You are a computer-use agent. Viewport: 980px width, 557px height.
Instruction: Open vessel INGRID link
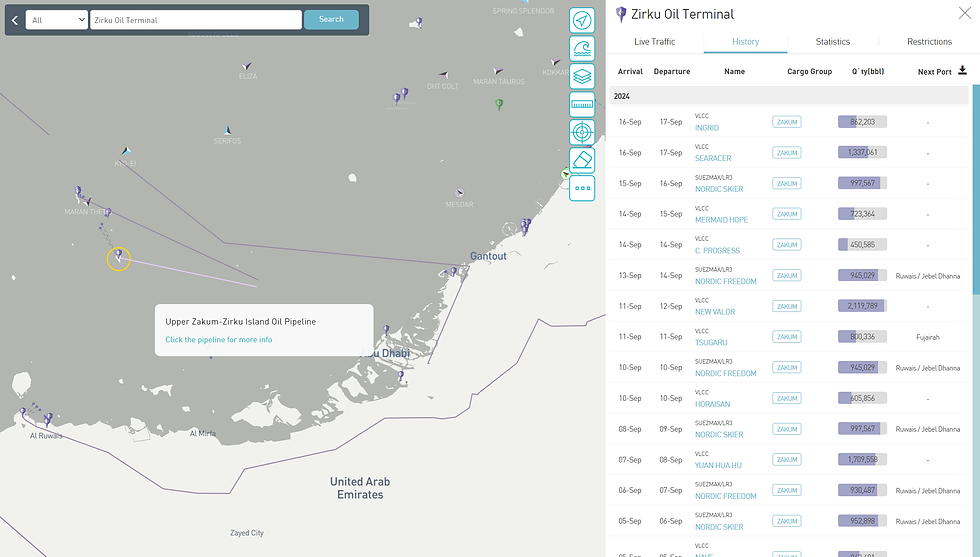pyautogui.click(x=707, y=128)
